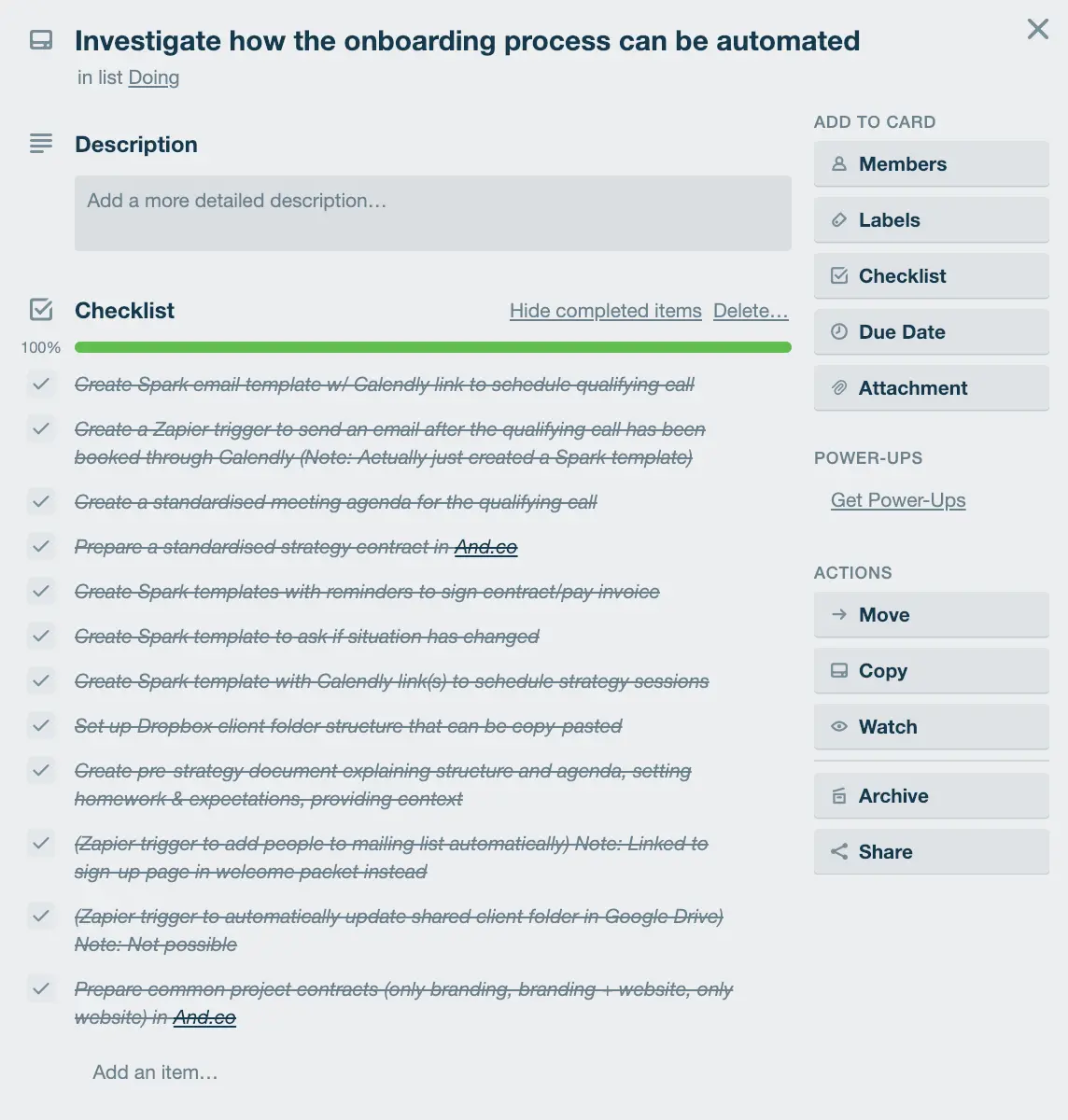Click the Checklist icon under Add to Card
Screen dimensions: 1068x1120
[839, 275]
